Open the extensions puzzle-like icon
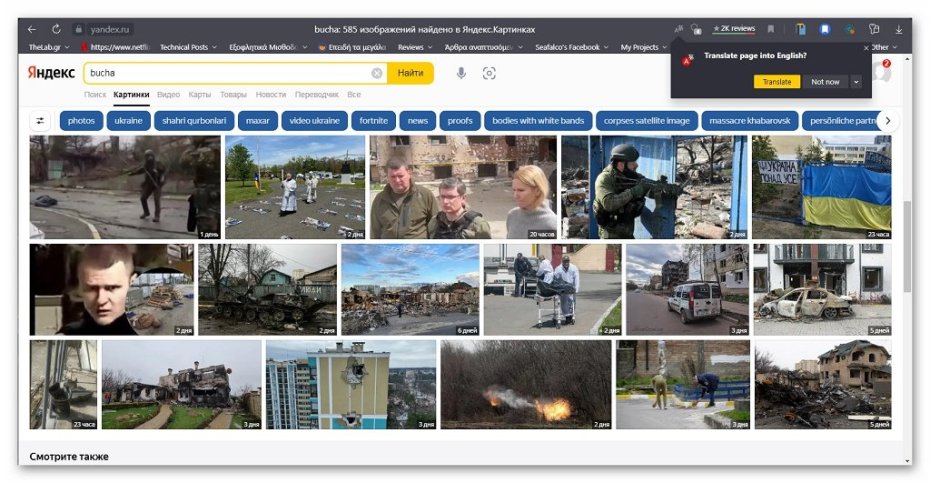930x483 pixels. (x=874, y=29)
